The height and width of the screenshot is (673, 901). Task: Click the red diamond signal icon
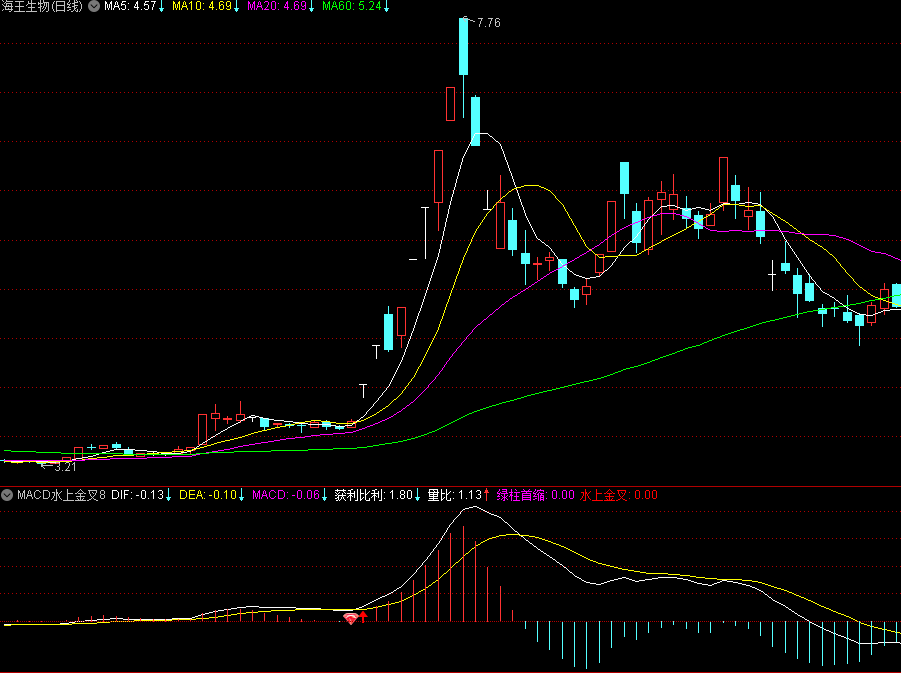click(x=350, y=619)
